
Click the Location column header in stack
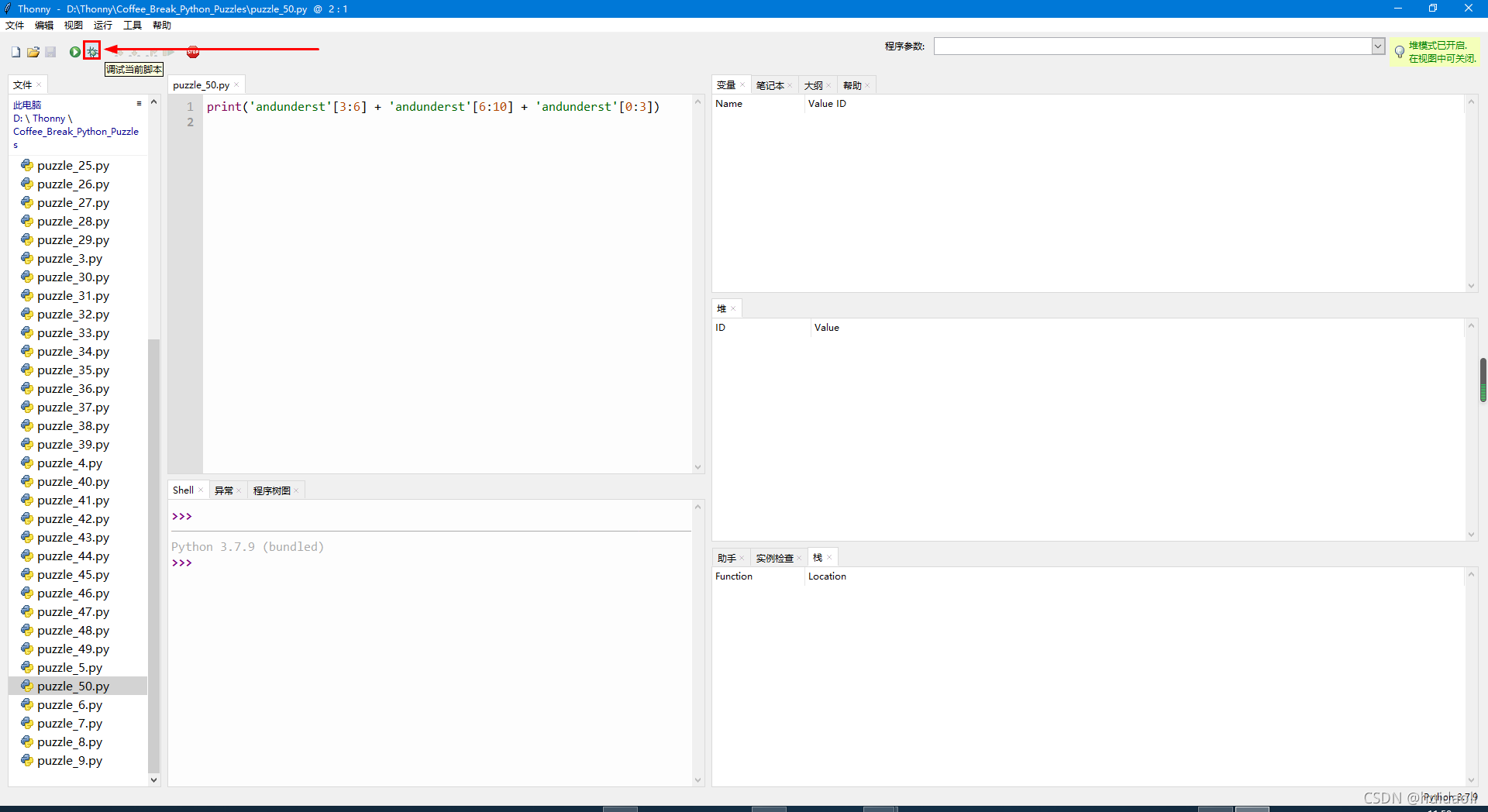point(827,576)
